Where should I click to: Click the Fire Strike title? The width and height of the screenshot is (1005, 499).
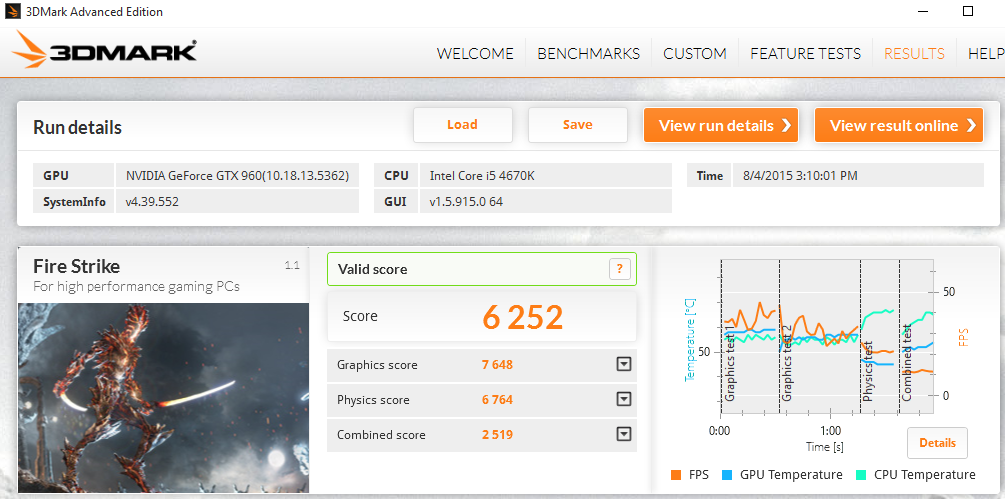76,266
